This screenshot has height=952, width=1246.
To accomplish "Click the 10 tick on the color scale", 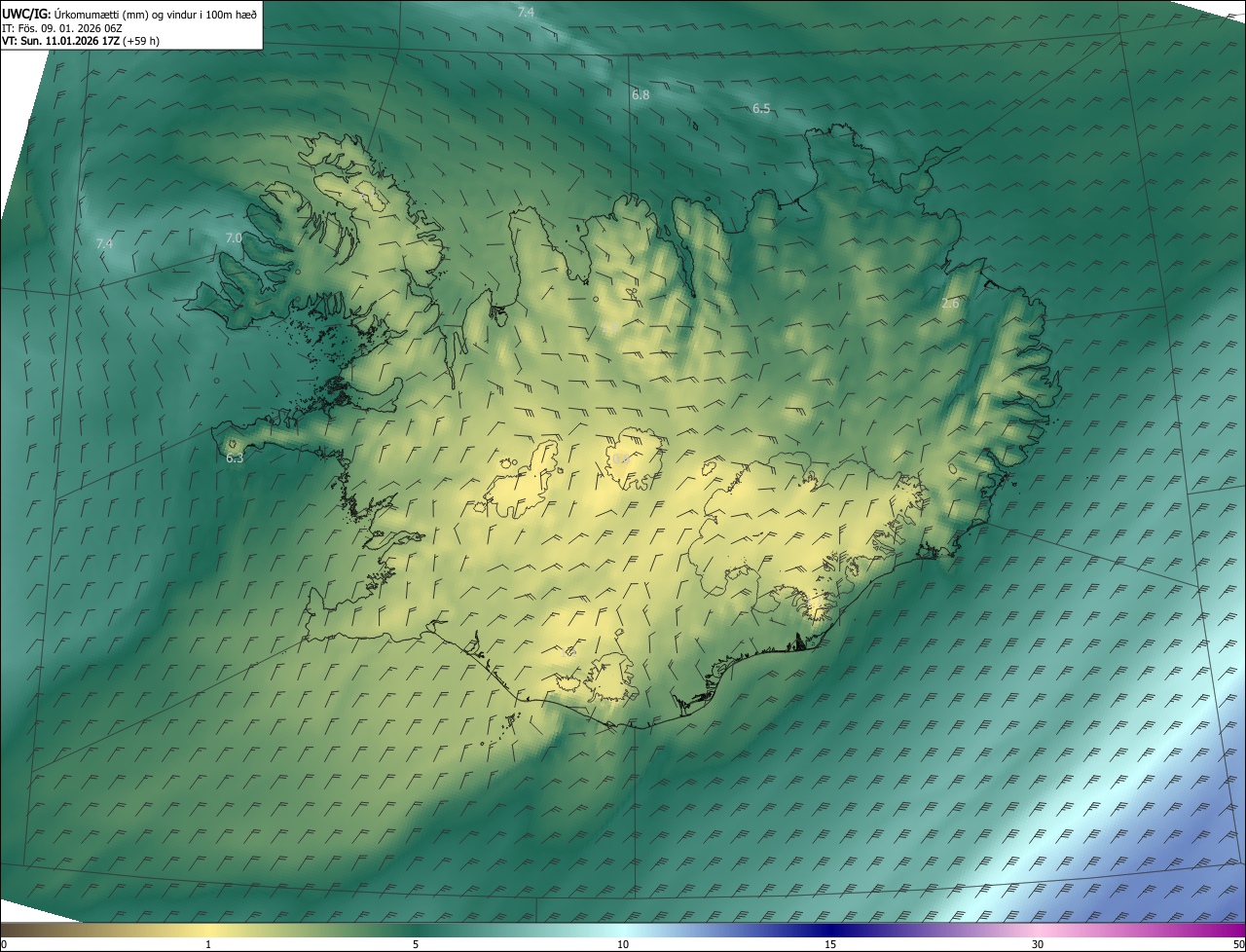I will (623, 944).
